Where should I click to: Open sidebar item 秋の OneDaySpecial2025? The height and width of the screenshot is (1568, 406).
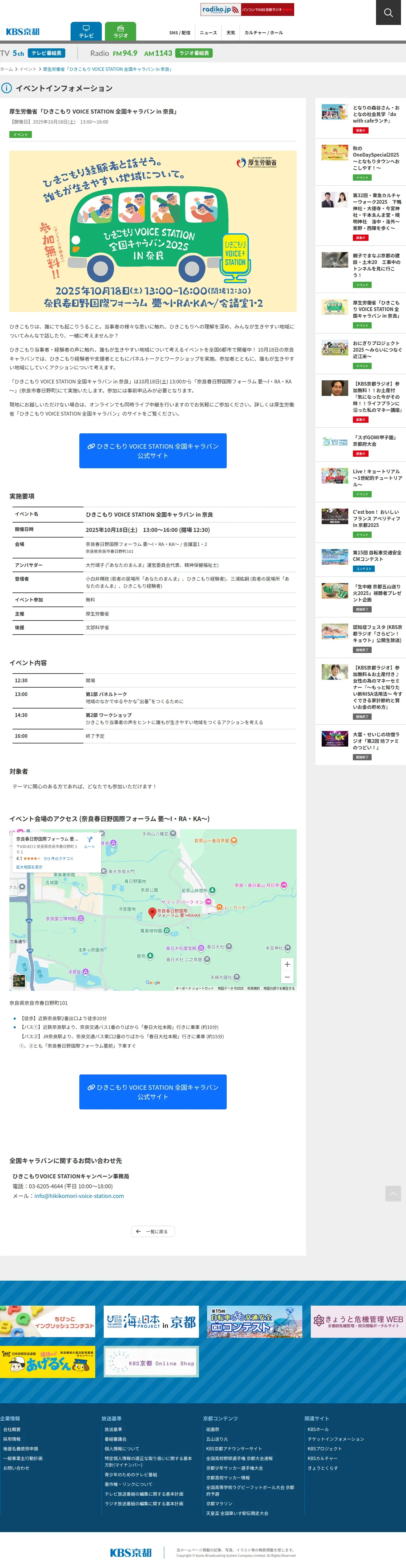[x=360, y=163]
